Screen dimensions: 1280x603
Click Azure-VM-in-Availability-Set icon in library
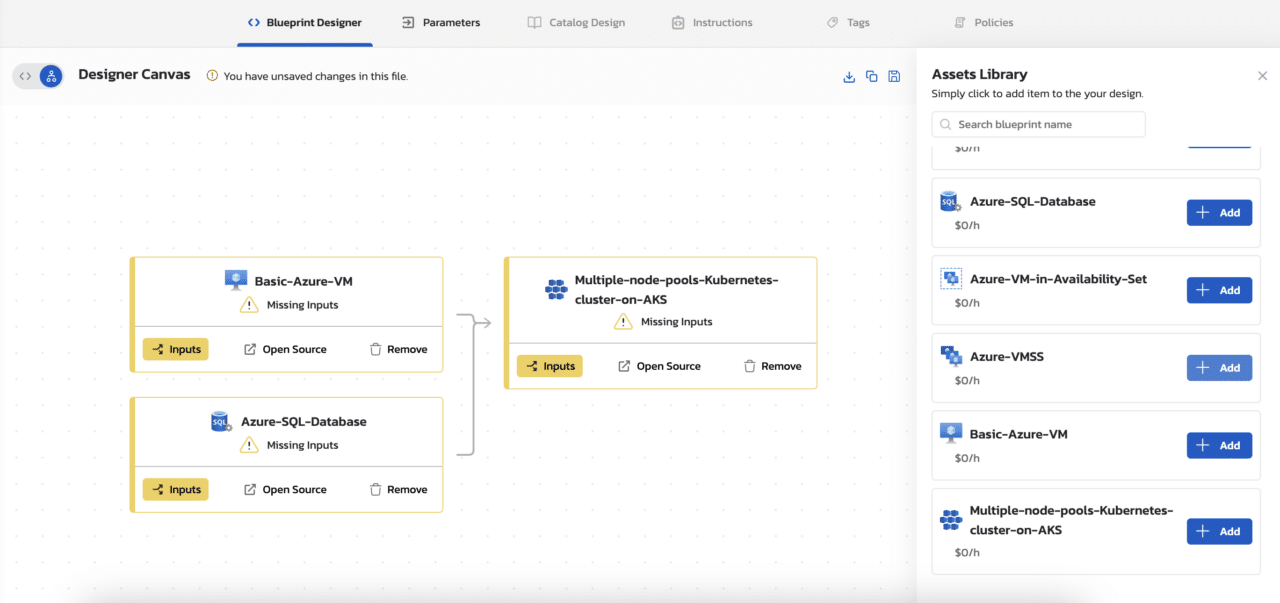(950, 279)
